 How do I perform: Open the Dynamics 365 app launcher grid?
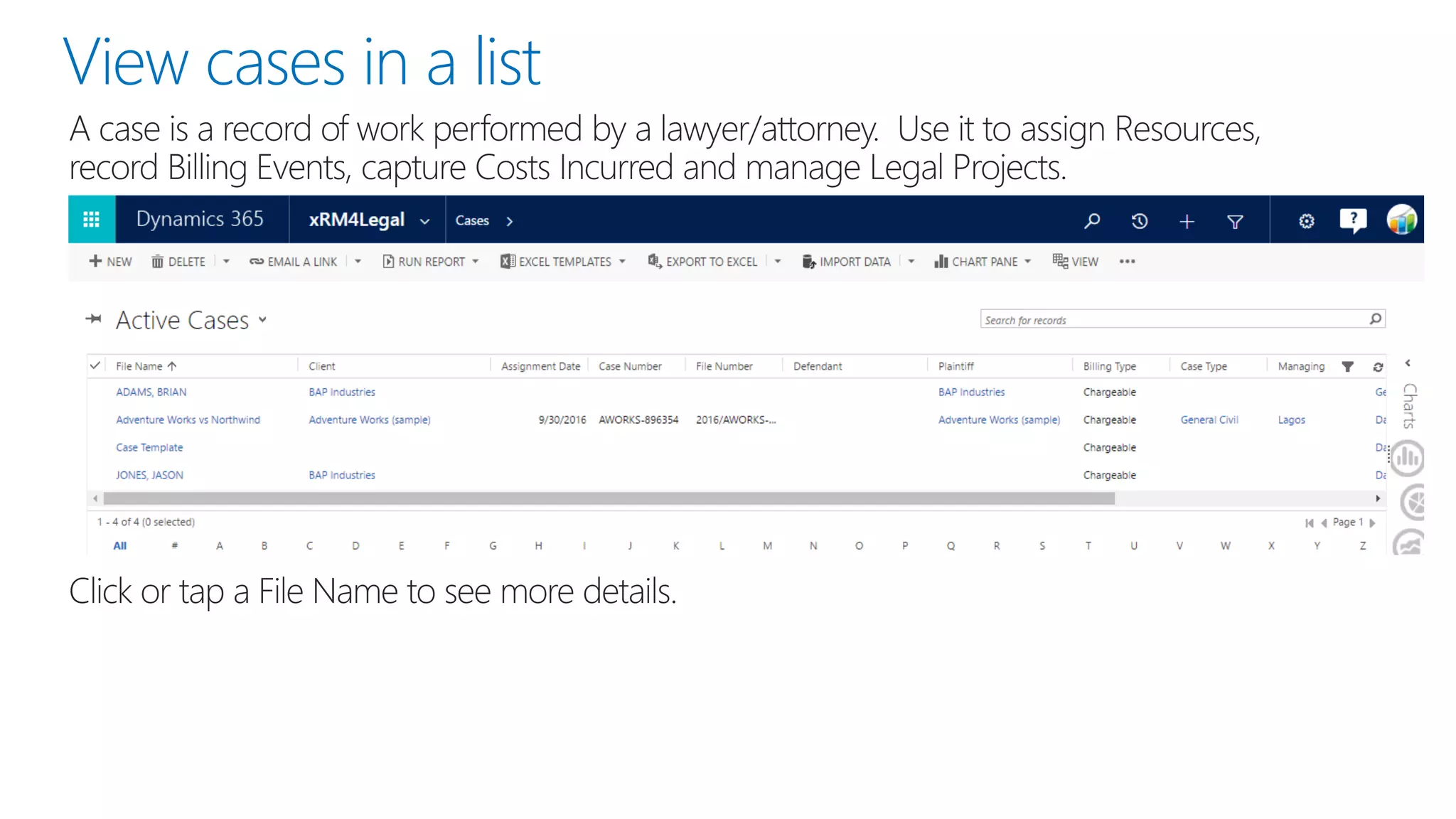click(92, 220)
